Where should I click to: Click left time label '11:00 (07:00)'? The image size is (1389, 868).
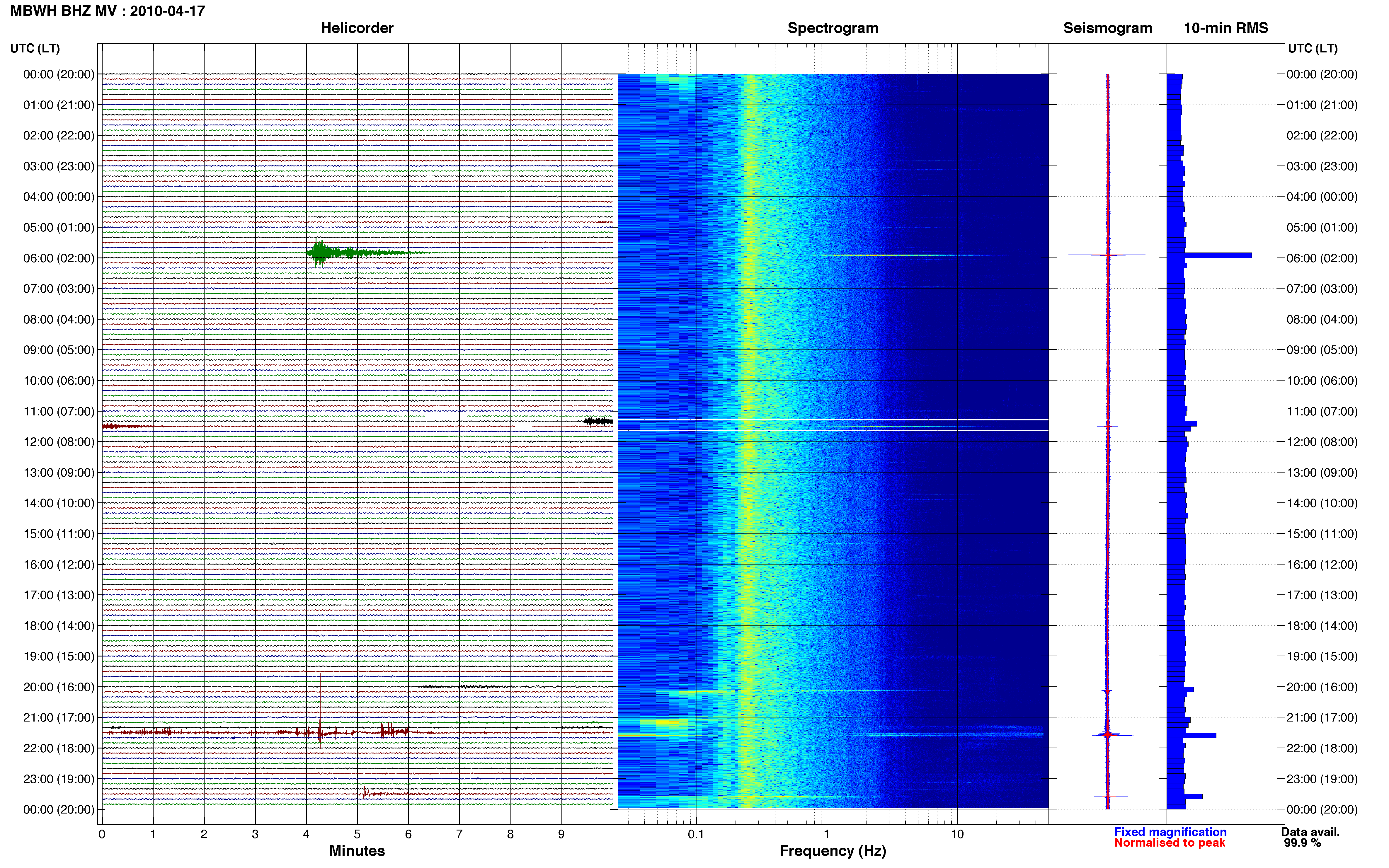click(59, 412)
